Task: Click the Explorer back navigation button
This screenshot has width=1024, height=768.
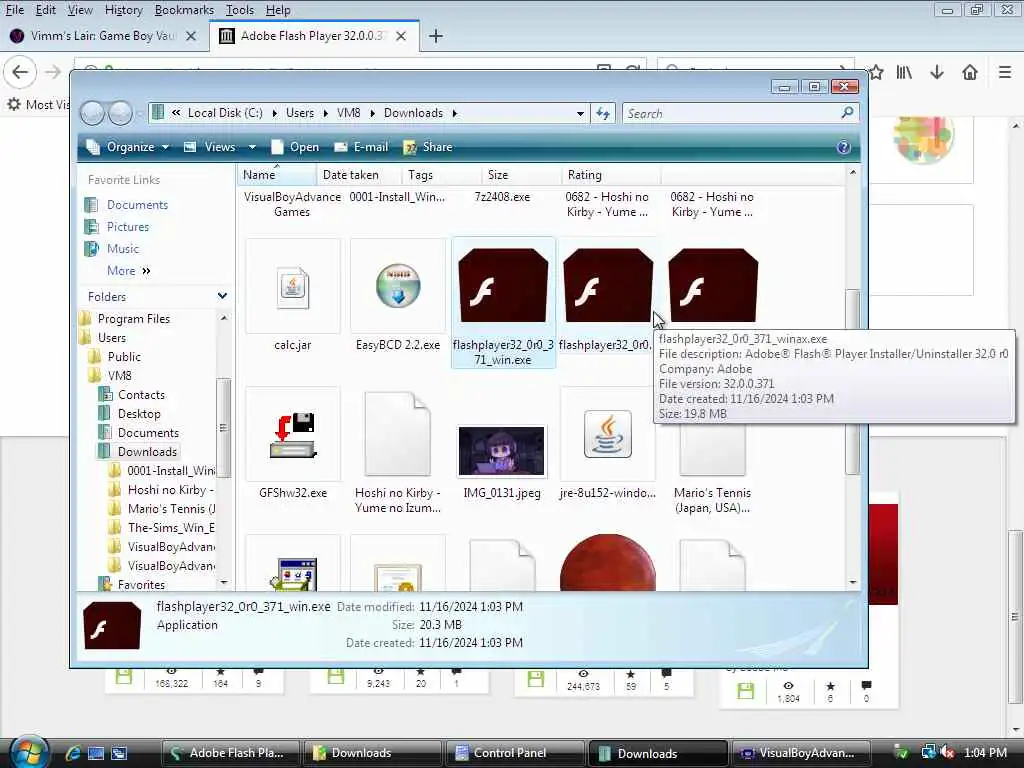Action: tap(93, 114)
